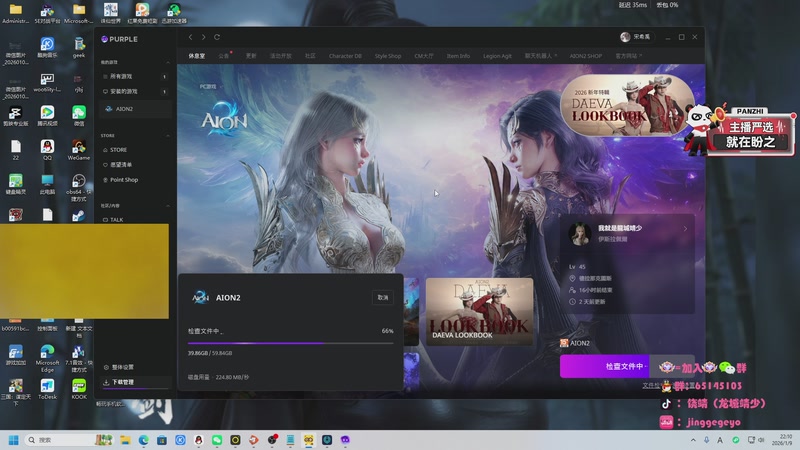
Task: Open the user account profile button
Action: [x=635, y=37]
